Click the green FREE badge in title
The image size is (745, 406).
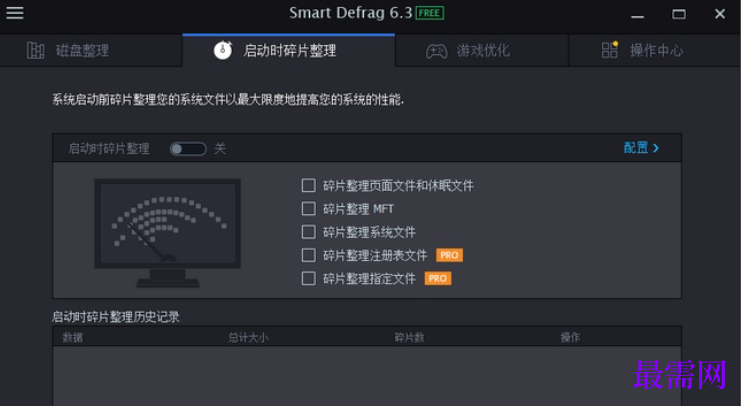pos(430,13)
